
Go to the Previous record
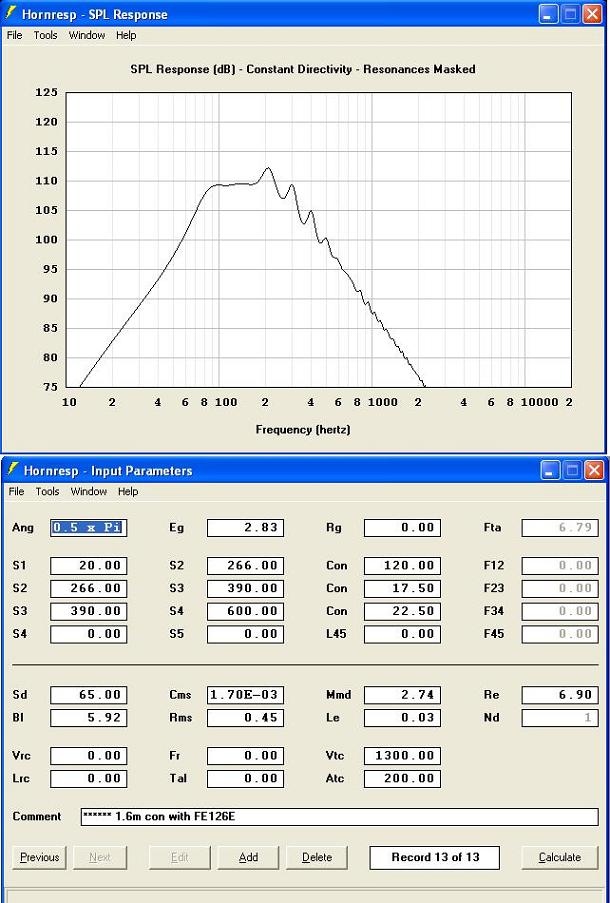click(x=39, y=857)
